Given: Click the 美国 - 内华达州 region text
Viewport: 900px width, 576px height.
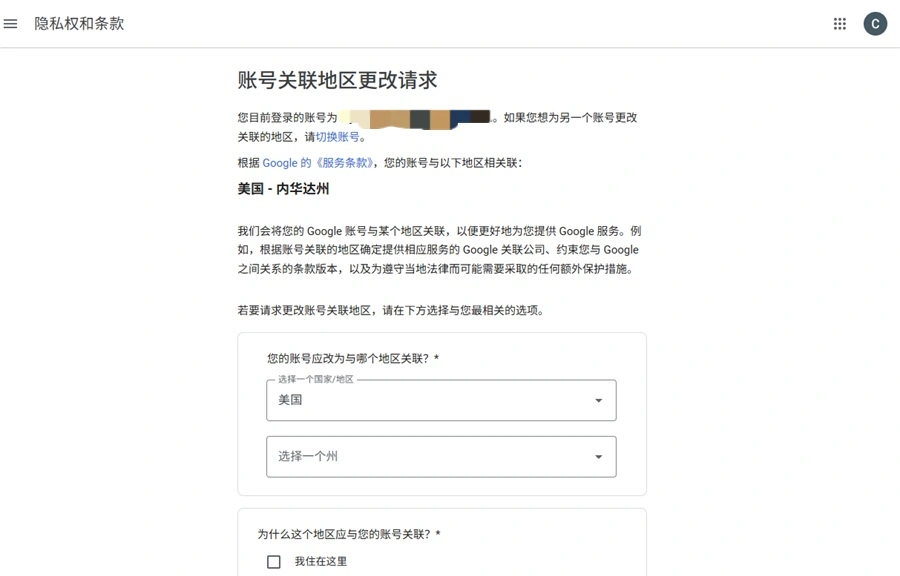Looking at the screenshot, I should click(283, 189).
